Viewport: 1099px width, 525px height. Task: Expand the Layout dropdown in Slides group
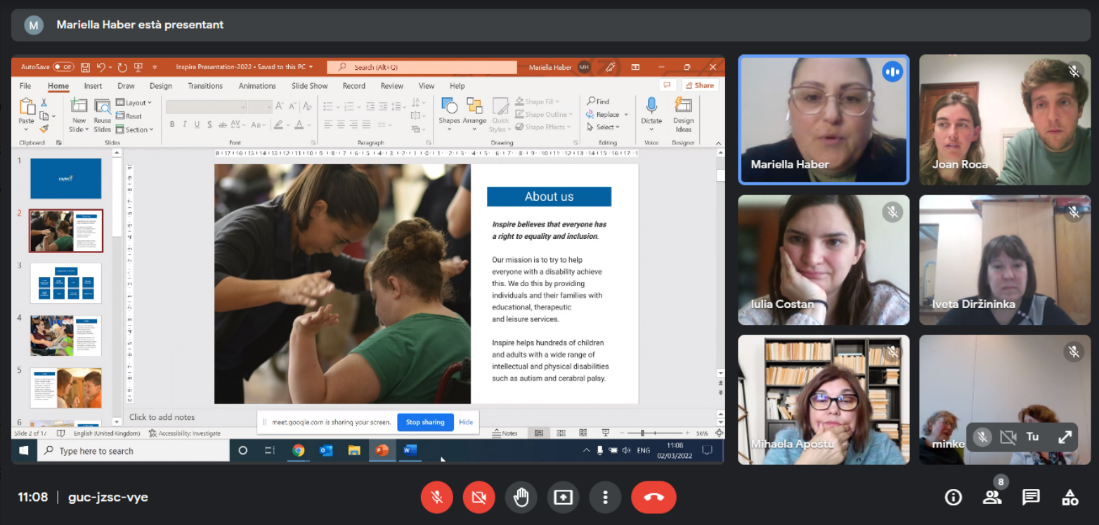[x=136, y=103]
